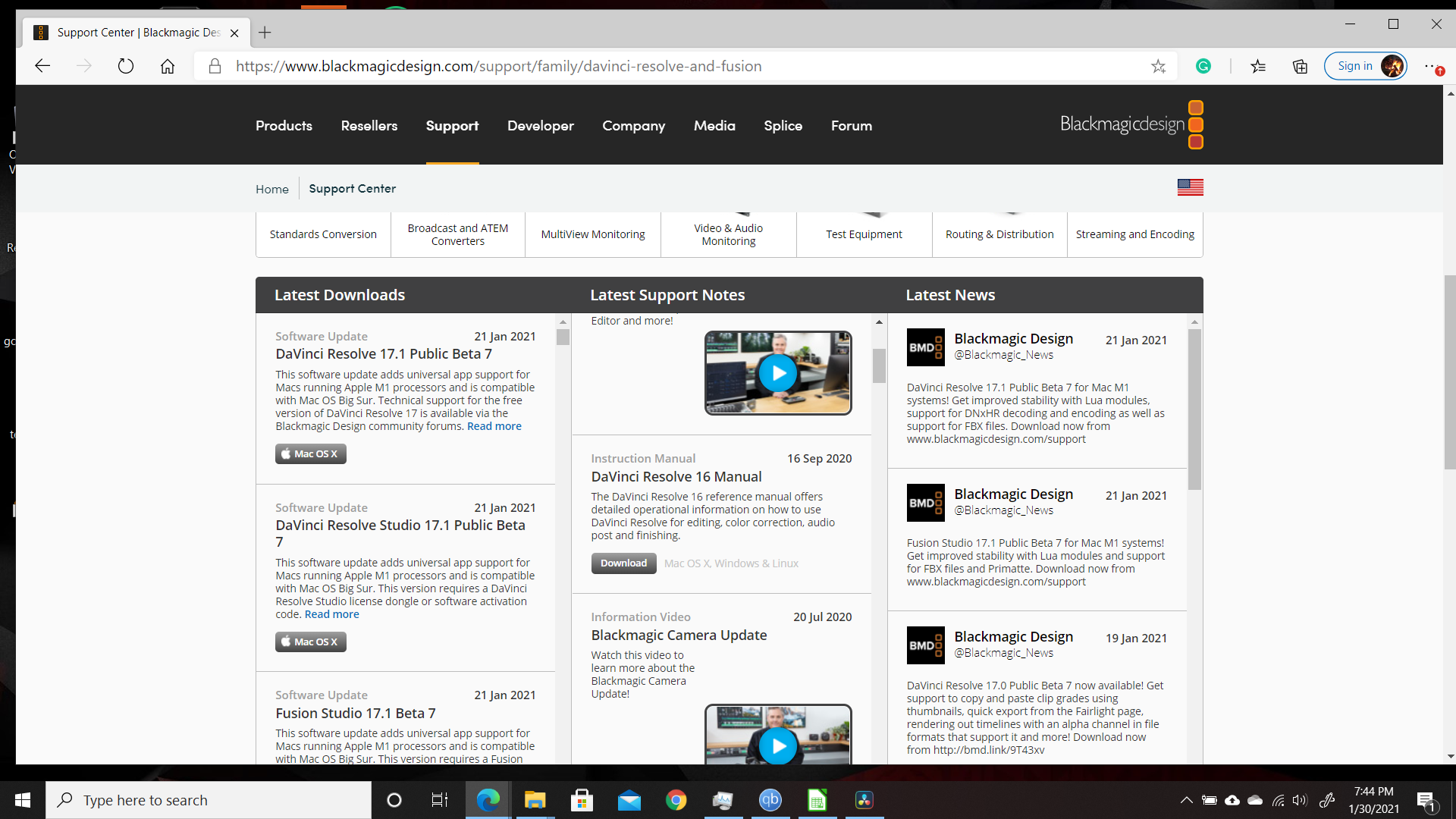Click the Windows search box
Image resolution: width=1456 pixels, height=819 pixels.
click(209, 800)
